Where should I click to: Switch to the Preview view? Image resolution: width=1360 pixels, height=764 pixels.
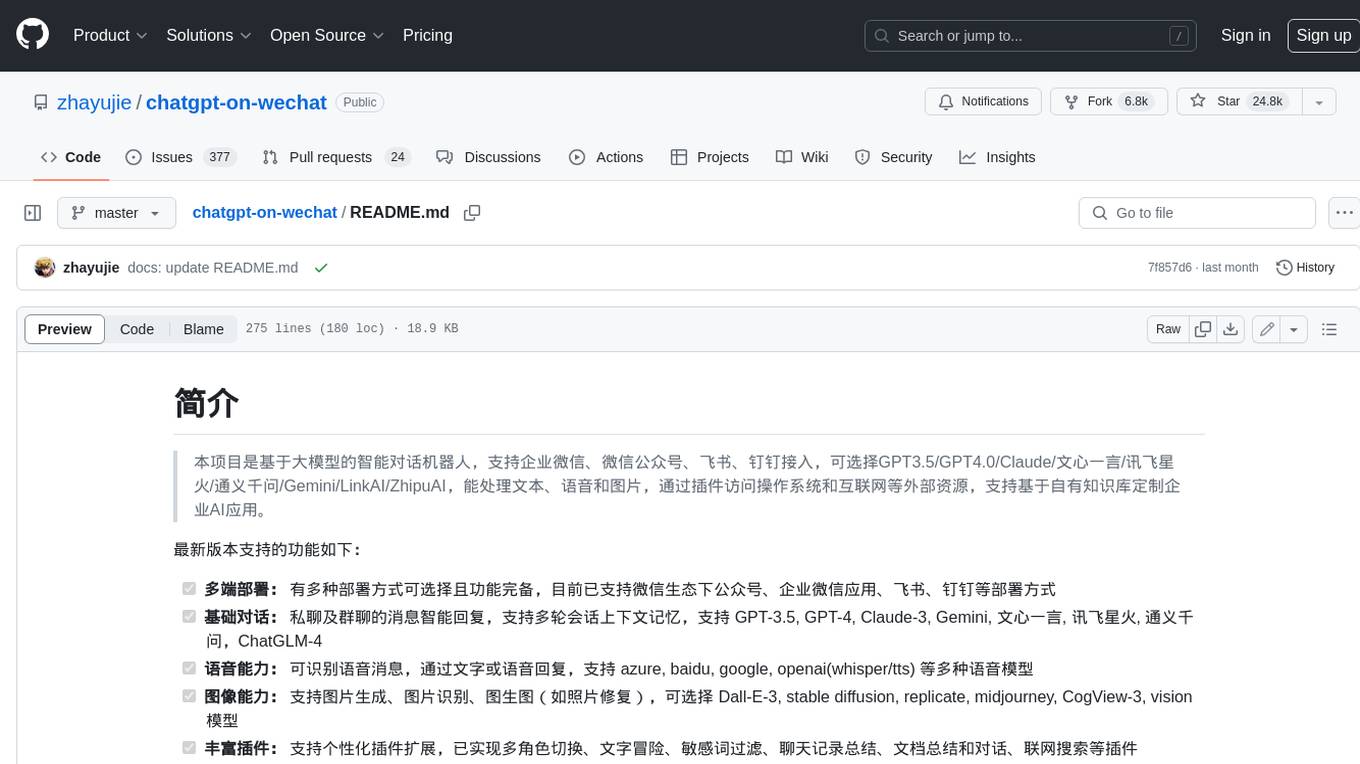point(65,329)
